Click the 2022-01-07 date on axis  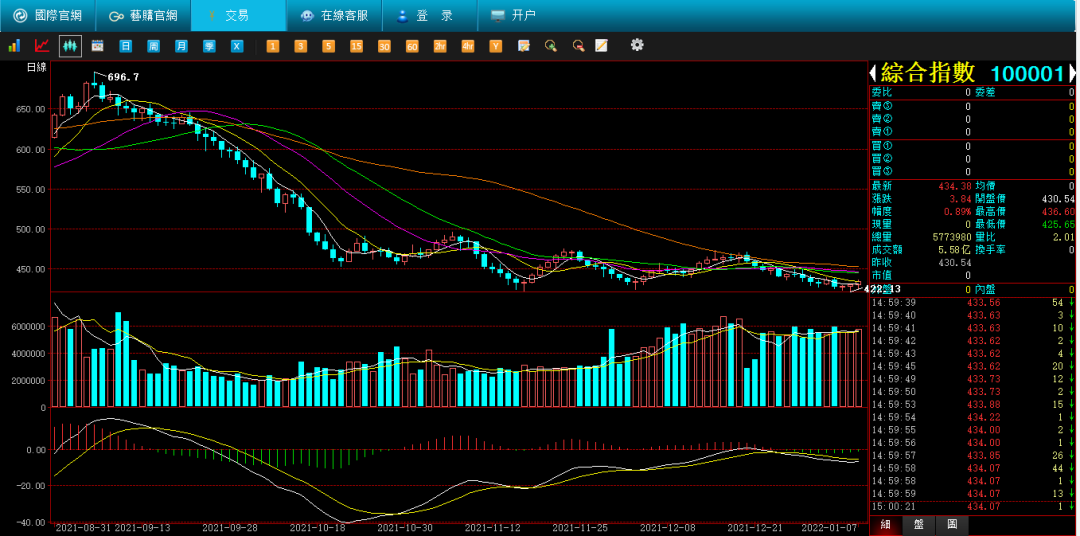[x=829, y=528]
